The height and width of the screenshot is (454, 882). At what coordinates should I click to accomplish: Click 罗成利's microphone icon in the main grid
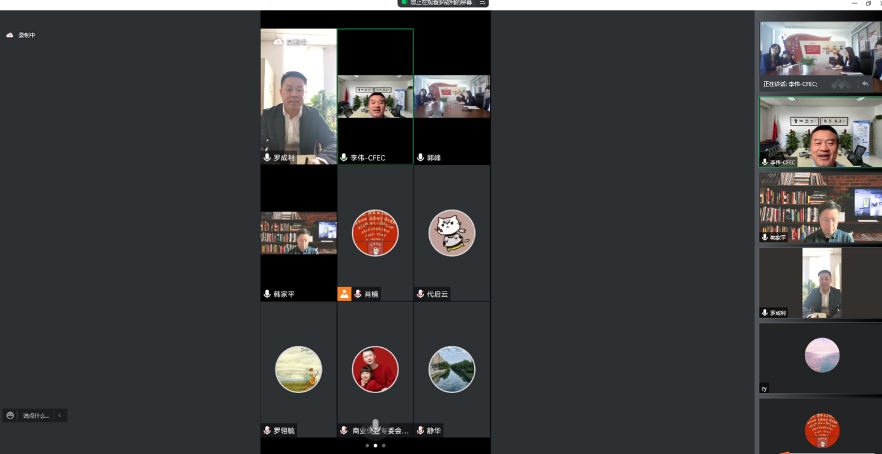[x=267, y=158]
